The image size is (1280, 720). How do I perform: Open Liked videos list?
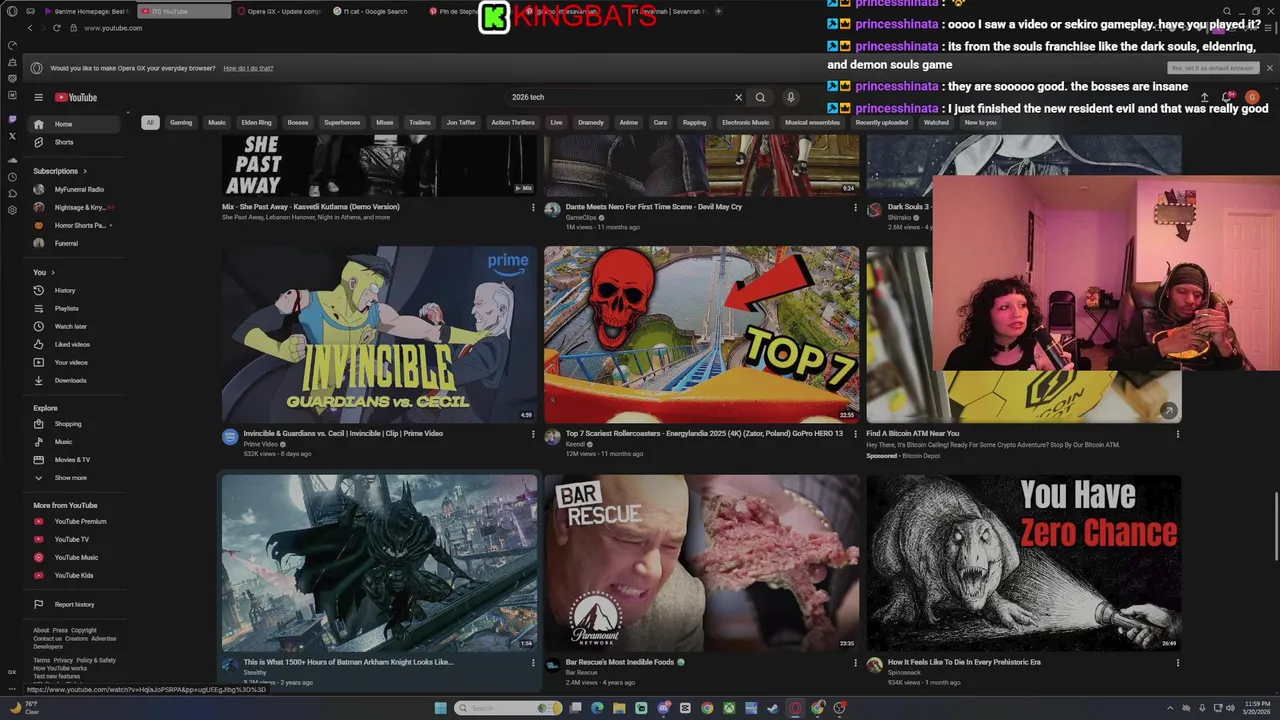75,344
